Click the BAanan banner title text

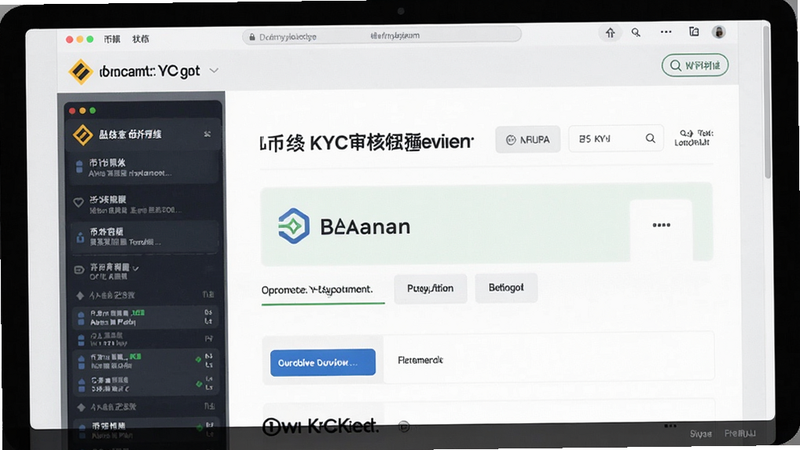(365, 227)
